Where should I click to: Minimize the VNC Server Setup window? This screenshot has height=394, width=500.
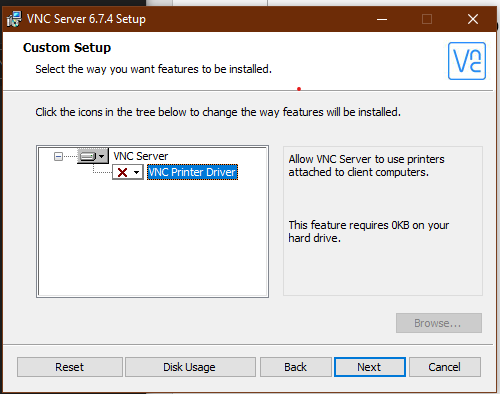(x=382, y=19)
